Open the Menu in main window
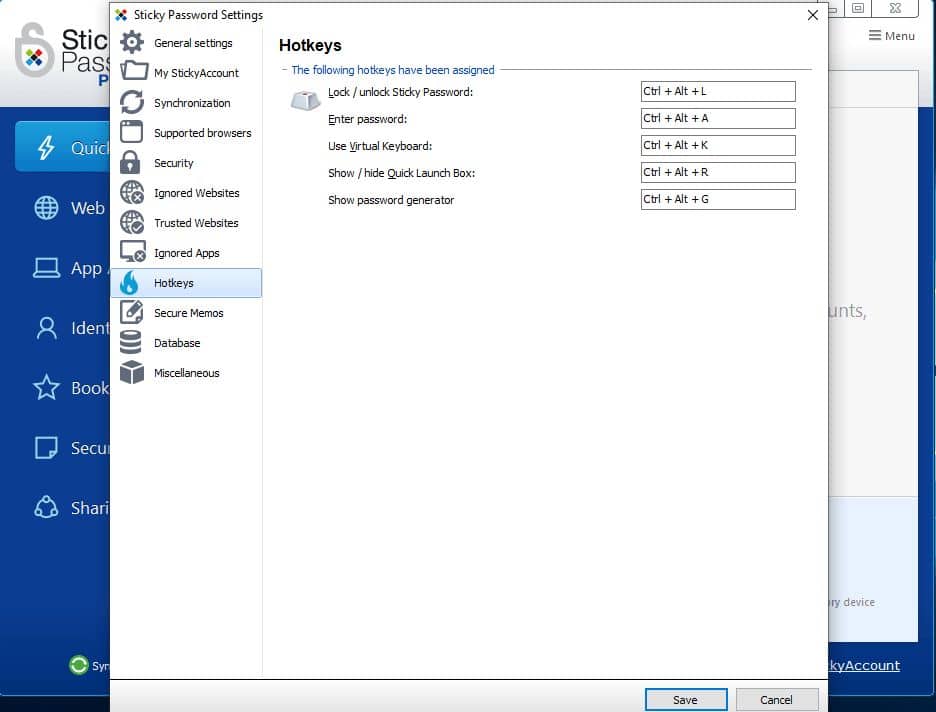The width and height of the screenshot is (936, 712). coord(892,36)
